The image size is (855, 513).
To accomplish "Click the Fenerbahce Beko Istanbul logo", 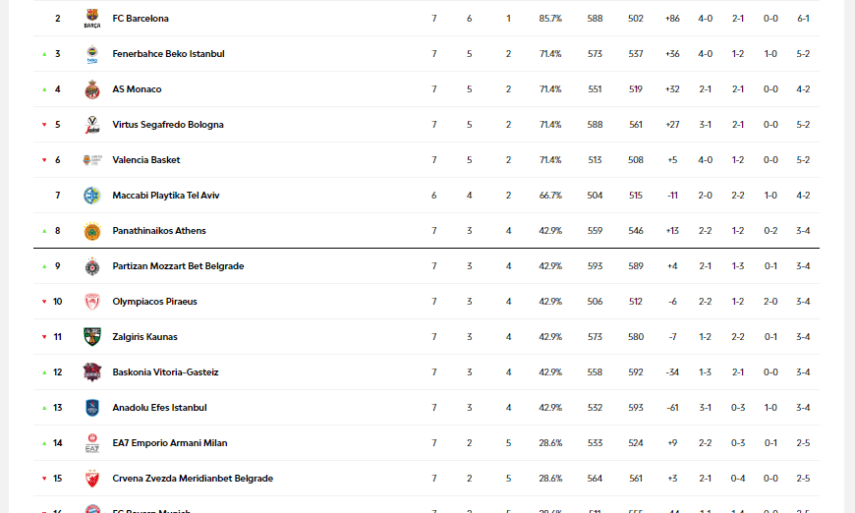I will 92,54.
